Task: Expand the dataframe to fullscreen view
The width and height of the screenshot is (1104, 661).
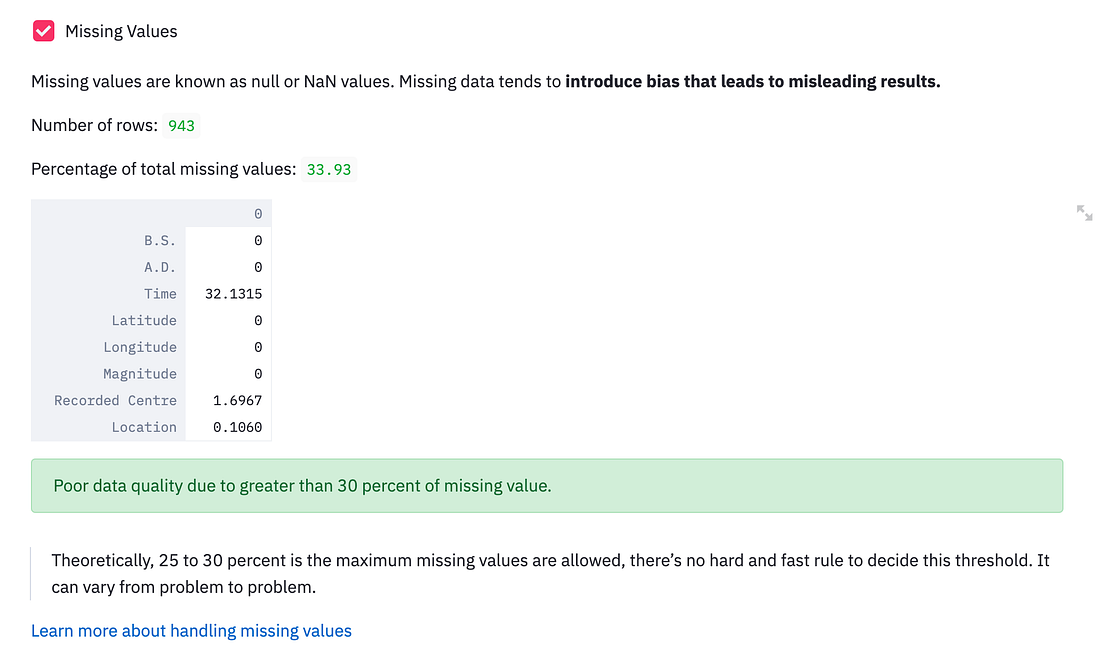Action: [1084, 212]
